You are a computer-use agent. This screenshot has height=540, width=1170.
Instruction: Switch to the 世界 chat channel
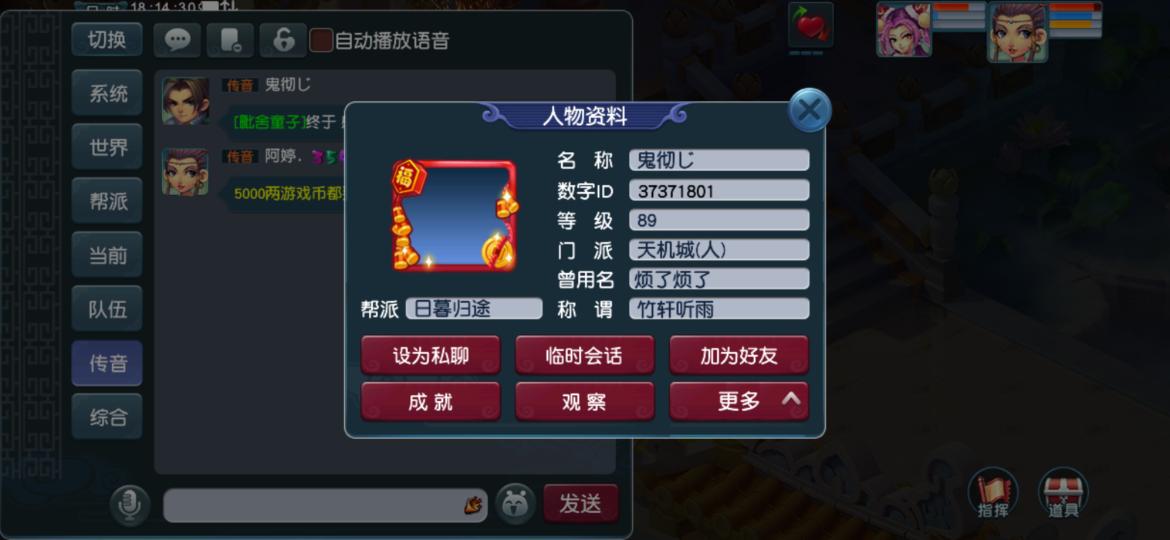[107, 147]
